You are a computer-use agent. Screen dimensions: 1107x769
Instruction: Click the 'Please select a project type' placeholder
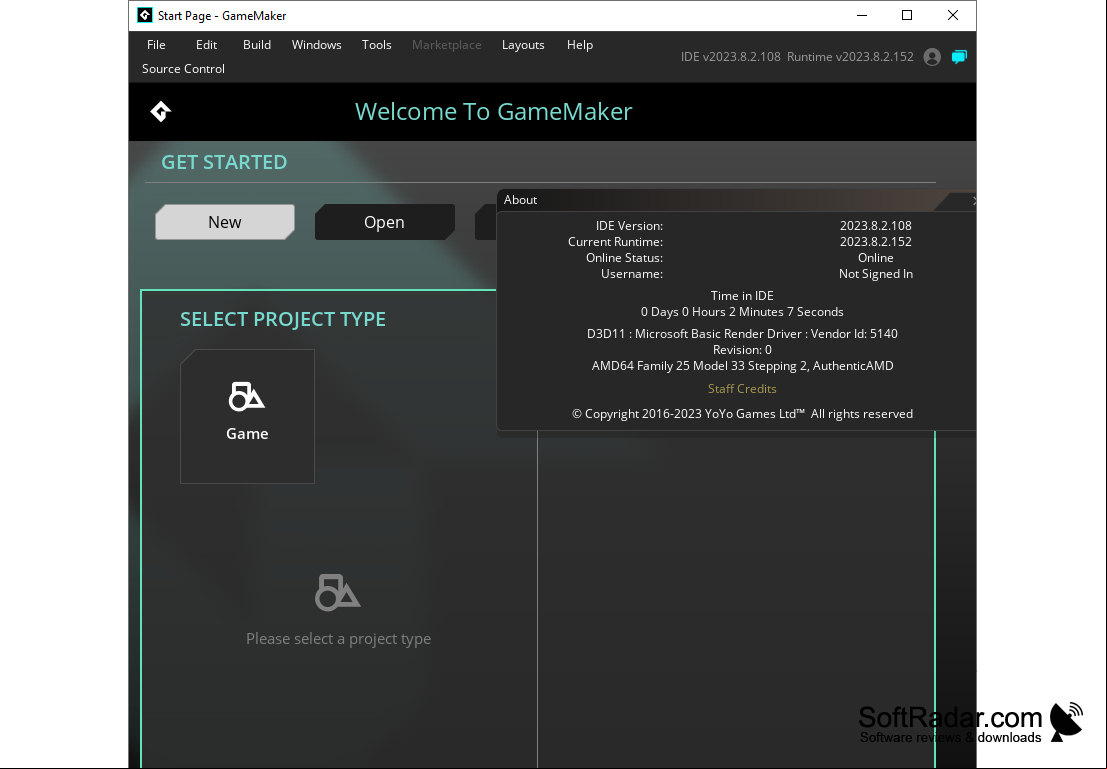pyautogui.click(x=338, y=638)
